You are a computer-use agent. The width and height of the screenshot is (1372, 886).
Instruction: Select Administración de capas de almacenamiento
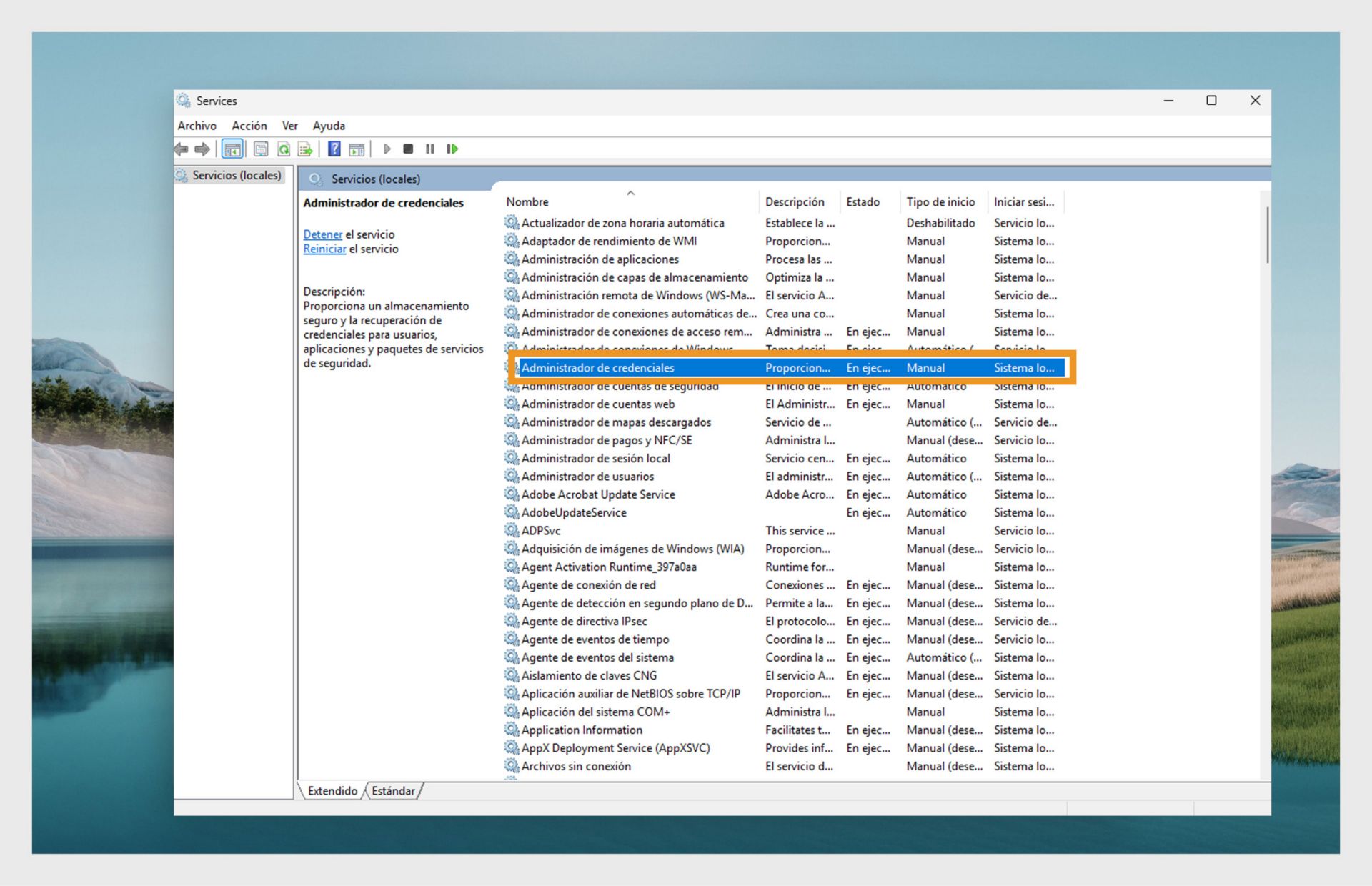[635, 277]
